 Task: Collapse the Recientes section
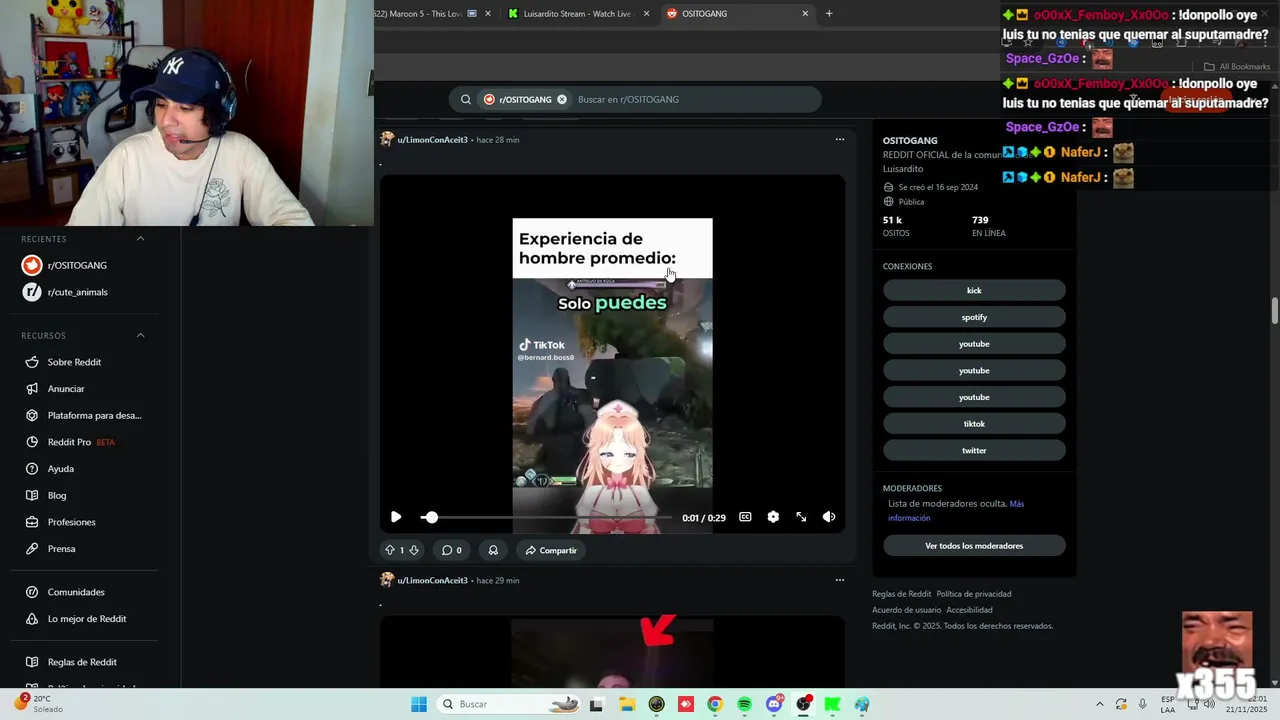[x=140, y=239]
